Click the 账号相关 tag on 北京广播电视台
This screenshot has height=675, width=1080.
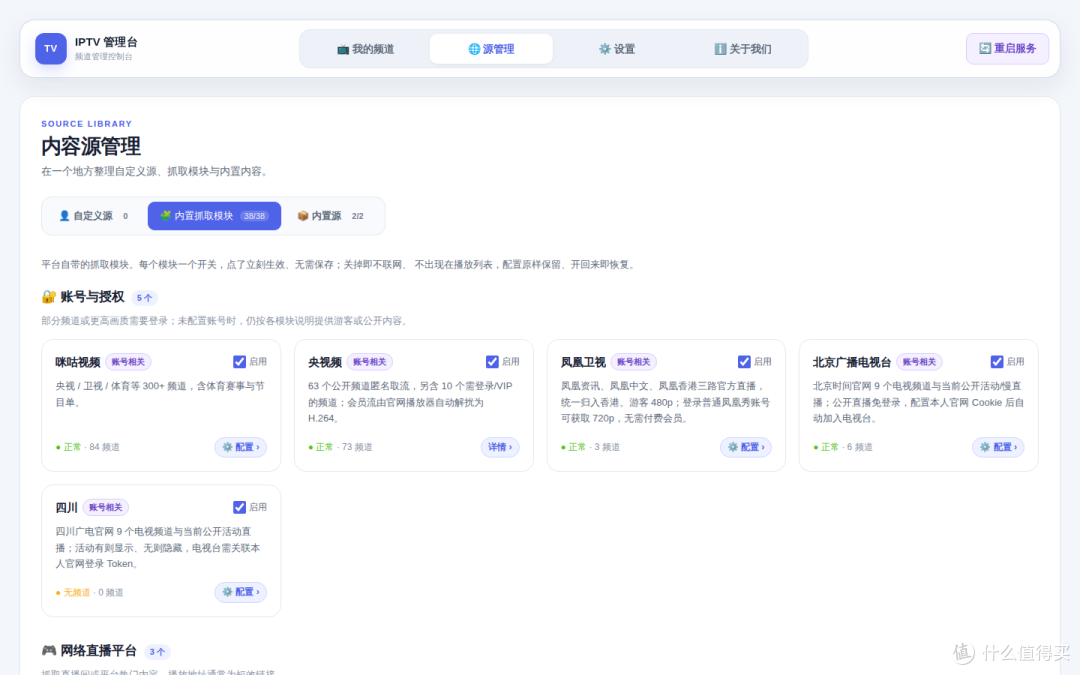(x=920, y=362)
